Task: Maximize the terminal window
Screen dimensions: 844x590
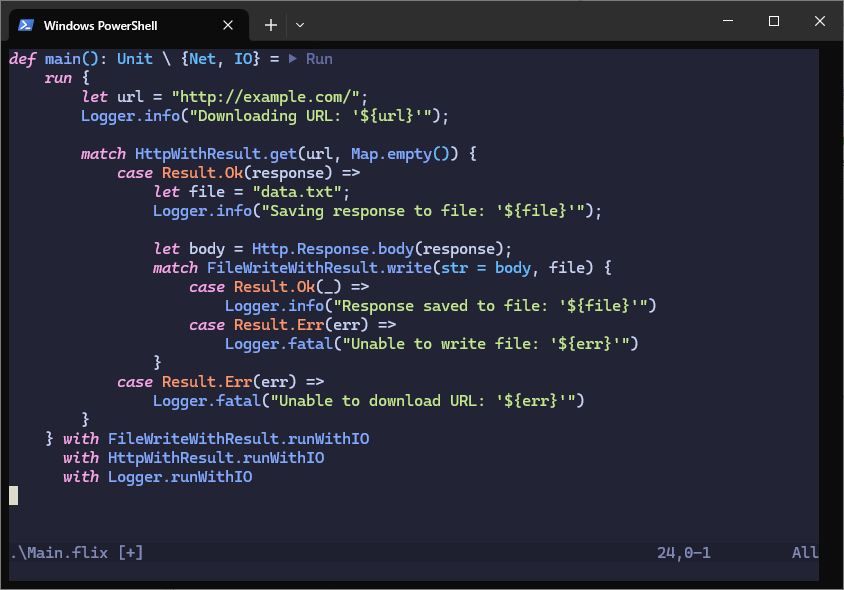Action: [x=773, y=21]
